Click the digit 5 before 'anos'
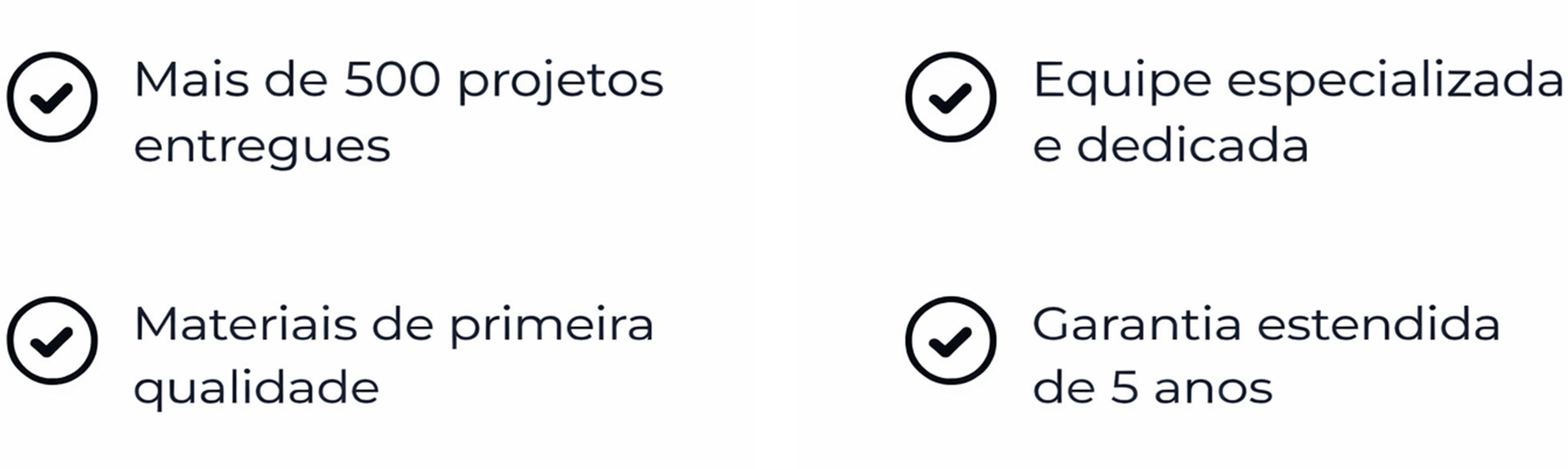Screen dimensions: 1568x469 [1125, 388]
